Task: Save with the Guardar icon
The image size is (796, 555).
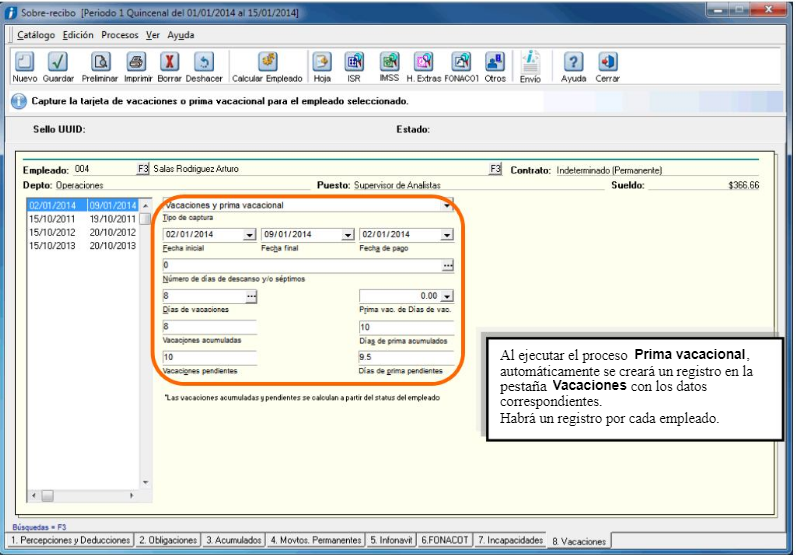Action: click(x=58, y=62)
